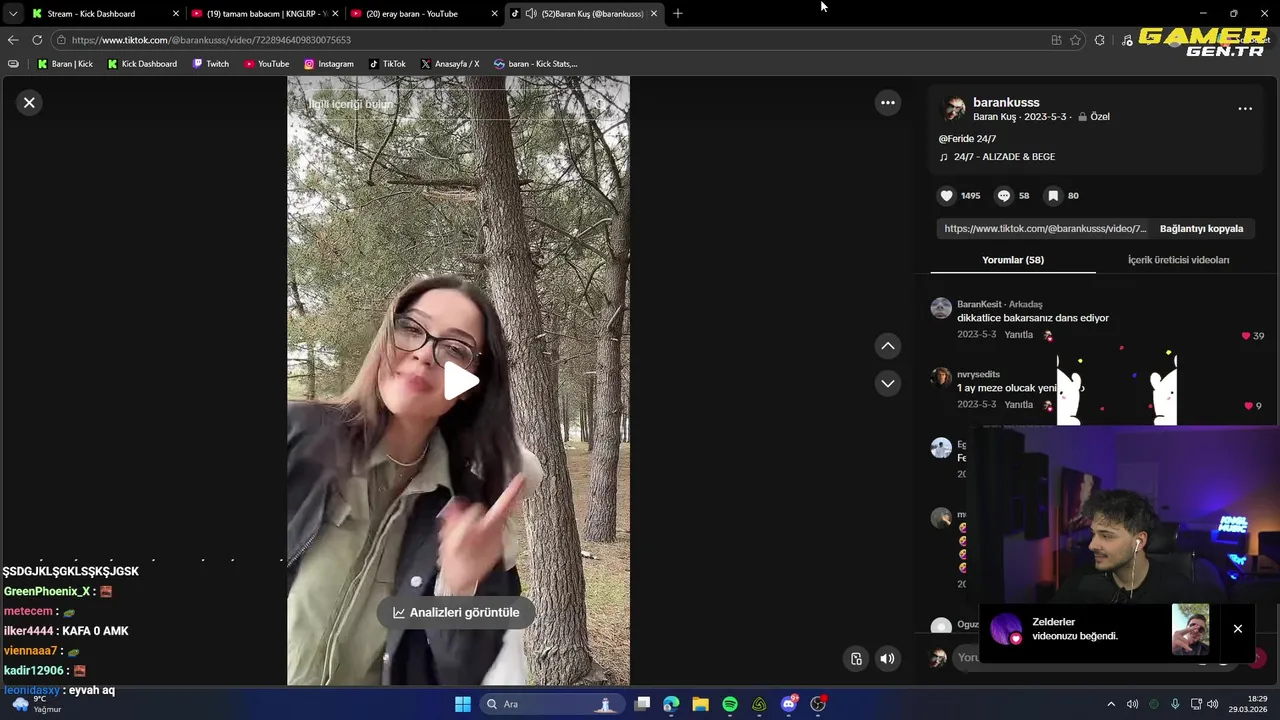Open nvrysedits commenter profile name
This screenshot has height=720, width=1280.
[978, 374]
